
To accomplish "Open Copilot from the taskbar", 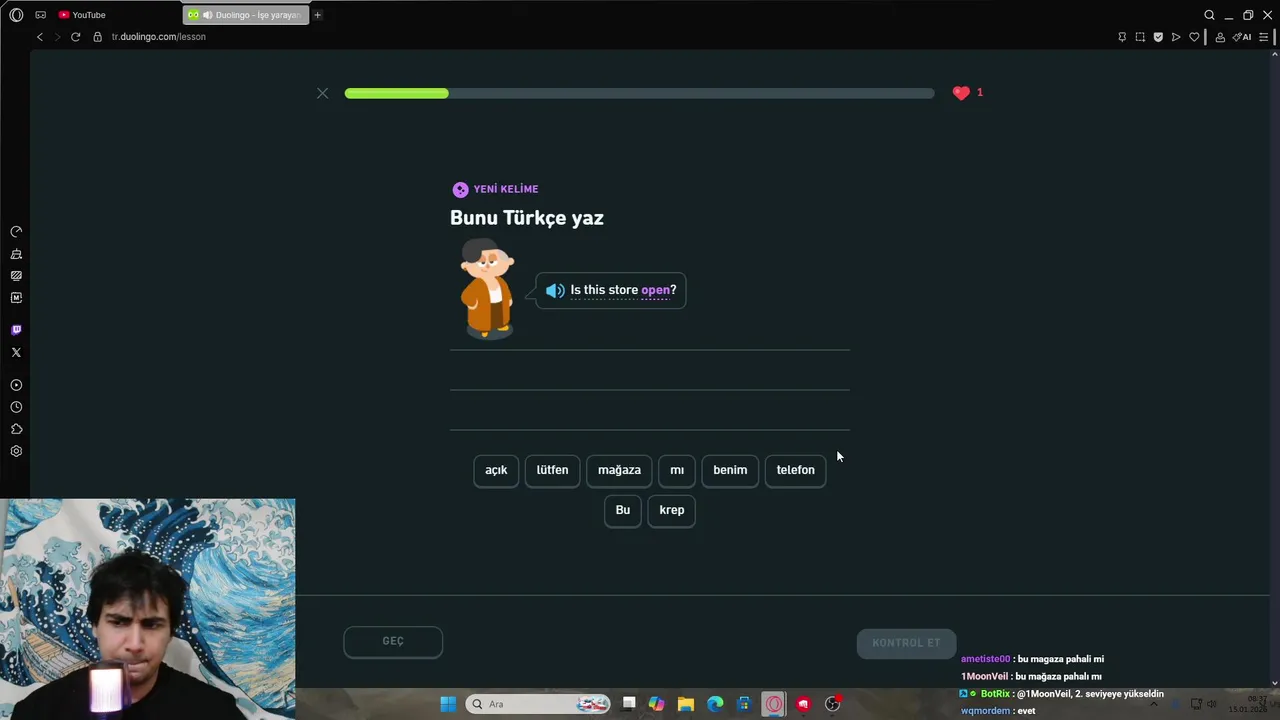I will tap(656, 704).
